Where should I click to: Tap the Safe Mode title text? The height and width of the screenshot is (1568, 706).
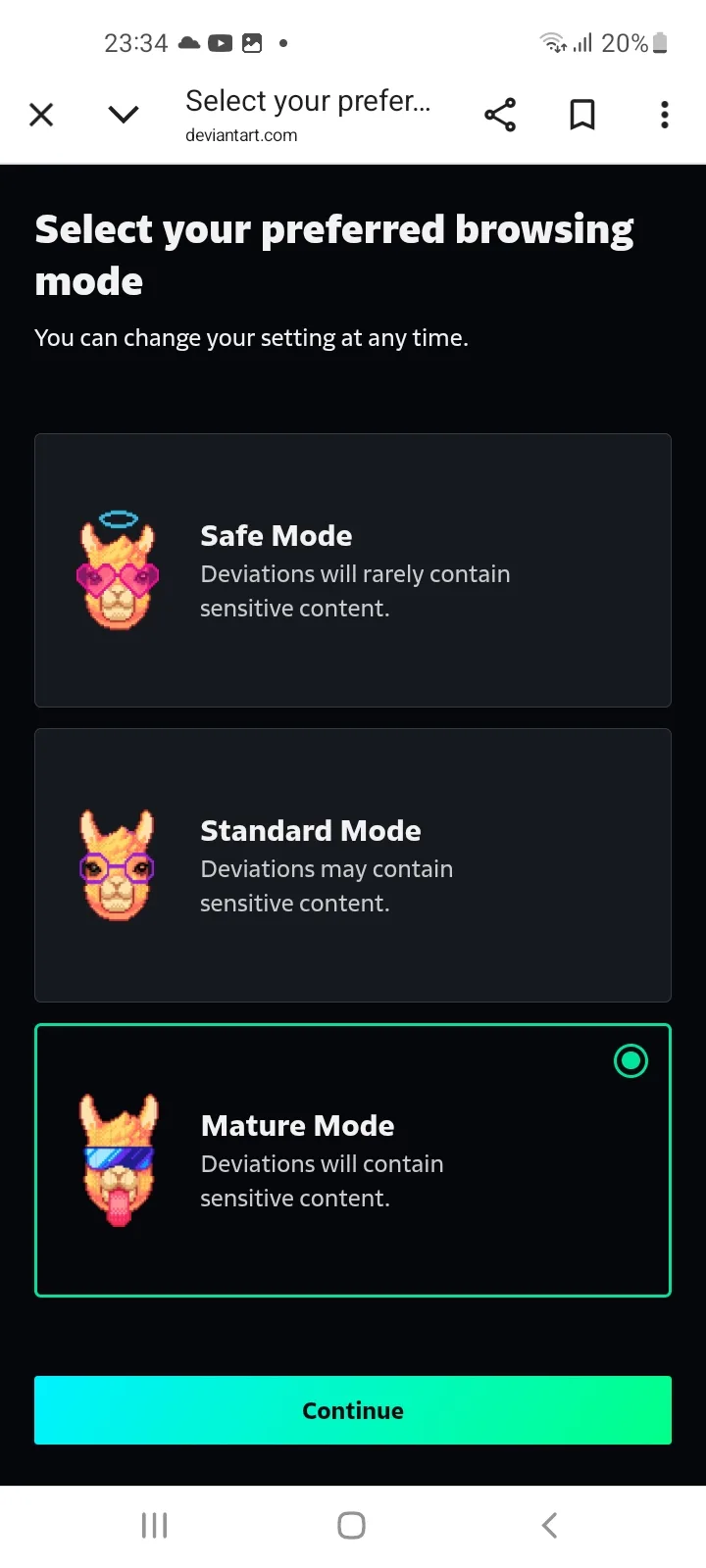pos(277,536)
